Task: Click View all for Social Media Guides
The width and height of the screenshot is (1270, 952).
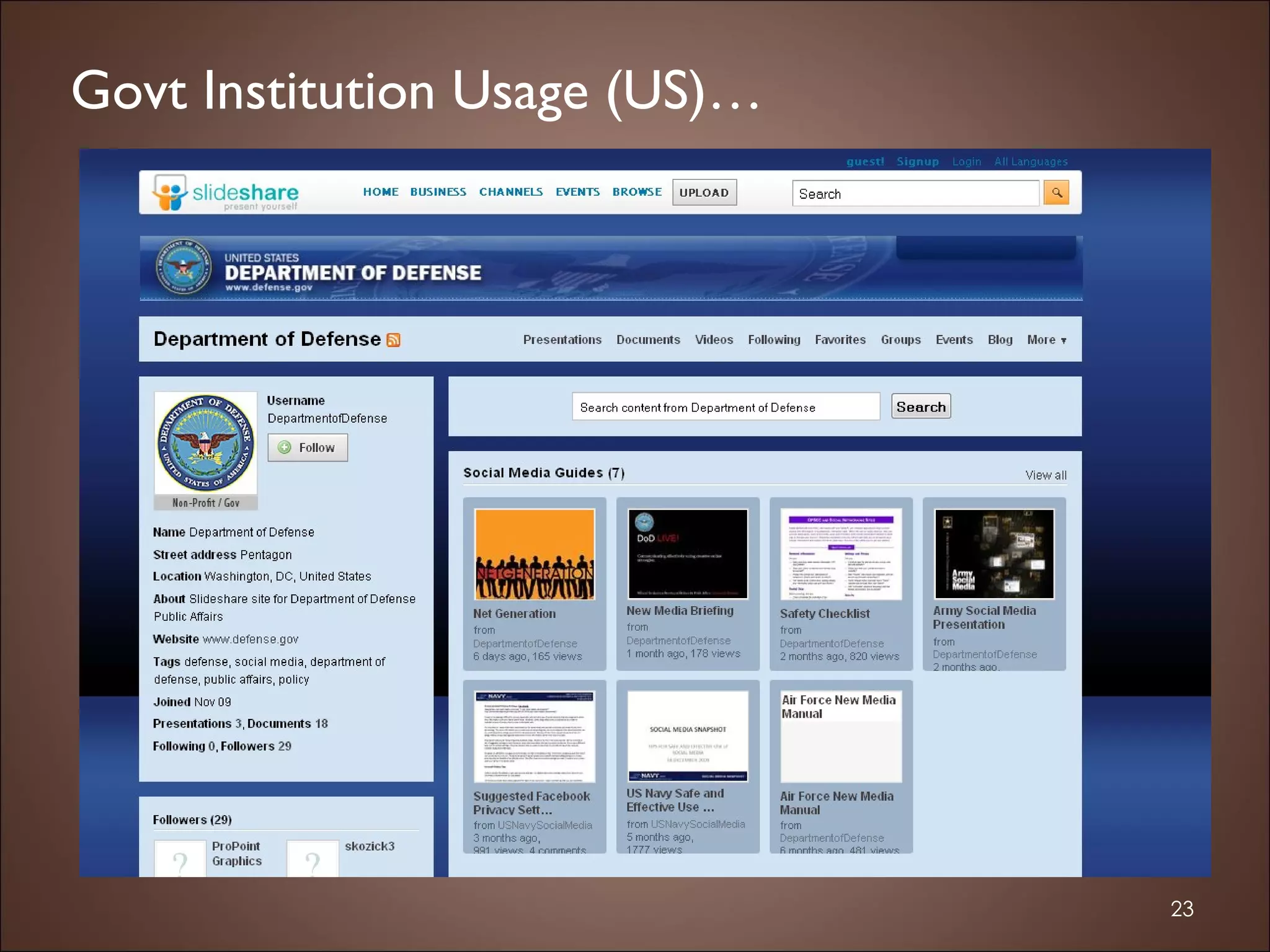Action: [1046, 475]
